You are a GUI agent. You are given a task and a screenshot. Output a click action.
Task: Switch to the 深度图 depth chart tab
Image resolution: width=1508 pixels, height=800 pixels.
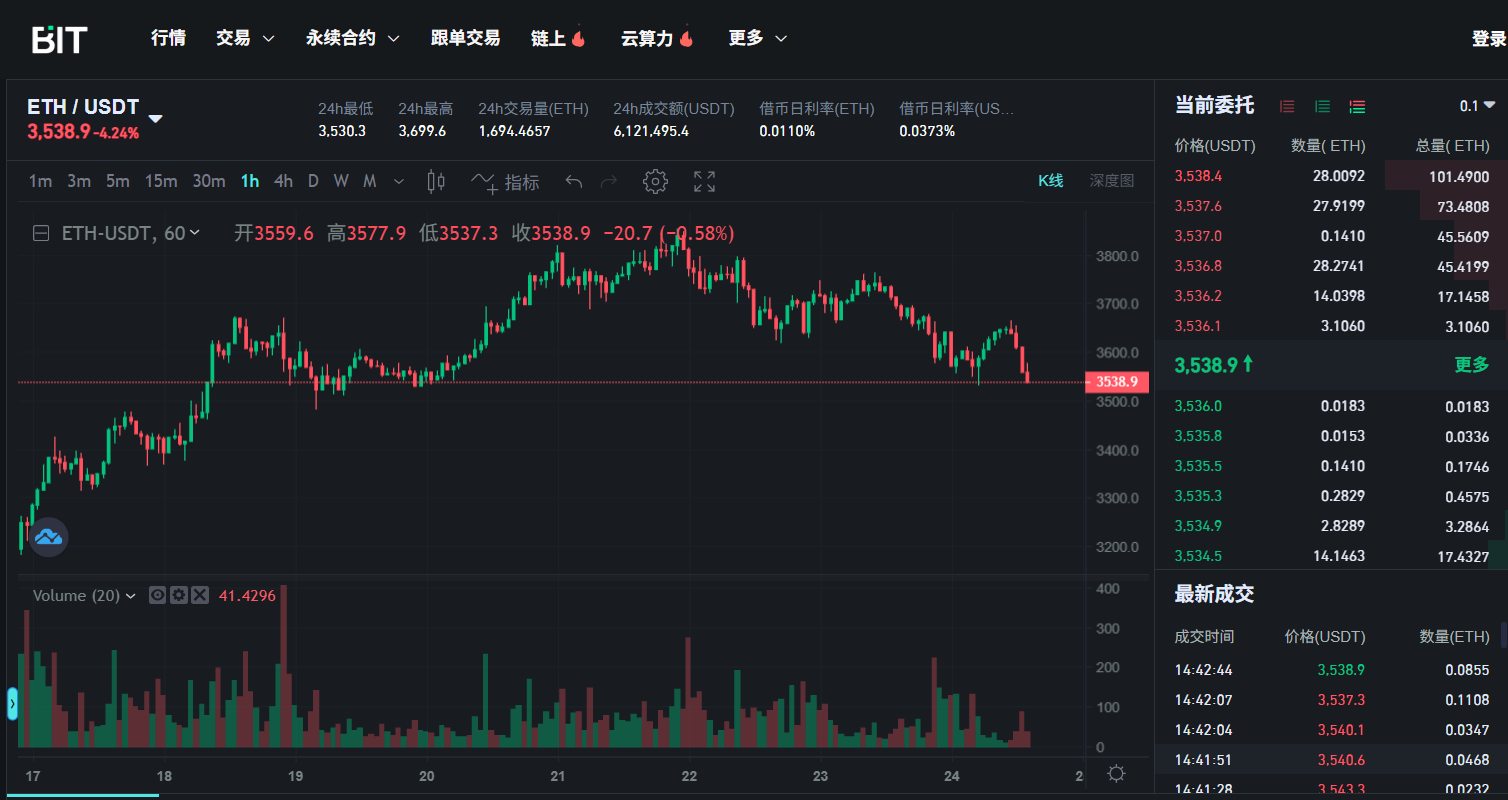pyautogui.click(x=1111, y=181)
